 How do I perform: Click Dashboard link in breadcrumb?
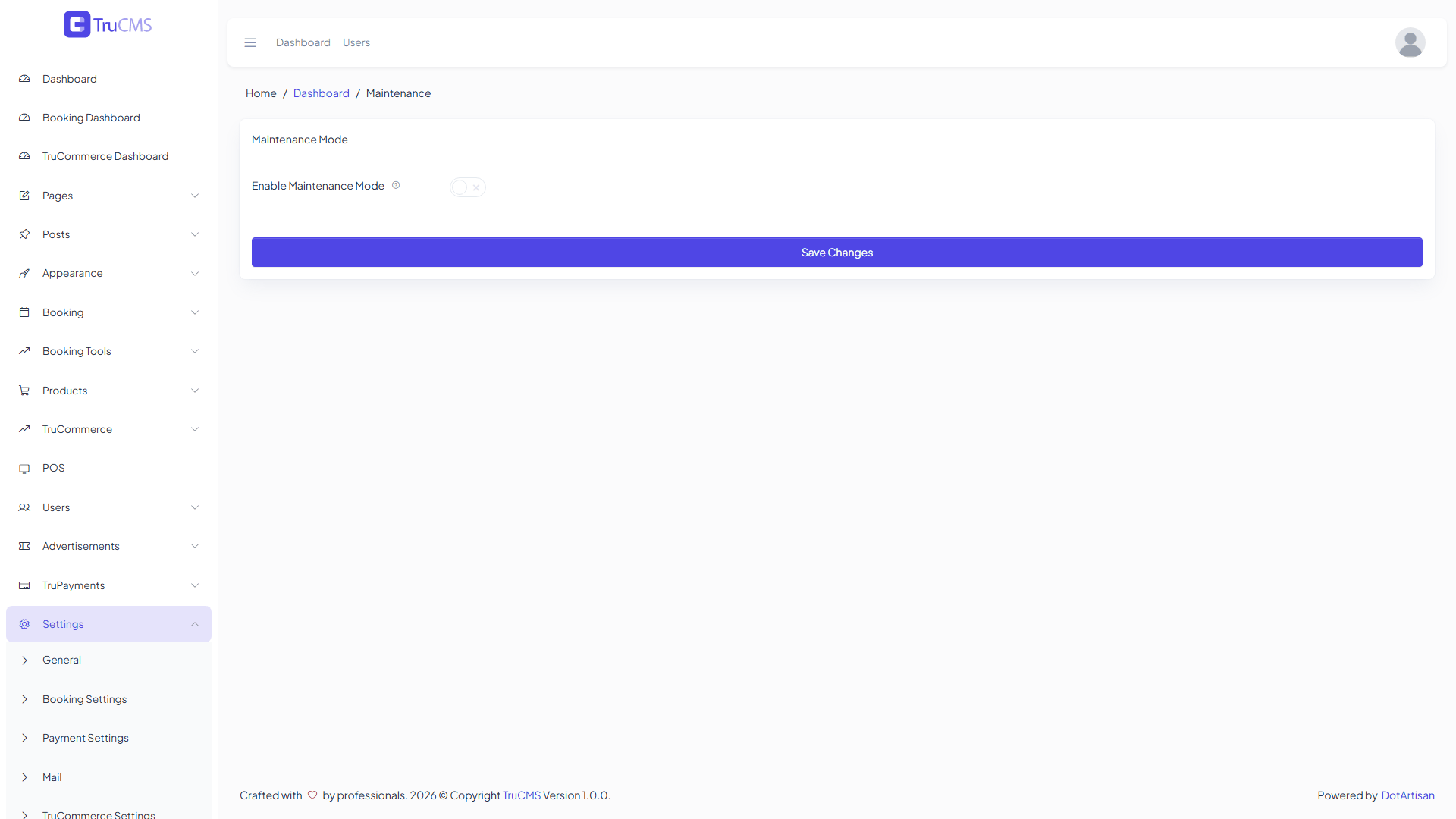(x=321, y=93)
